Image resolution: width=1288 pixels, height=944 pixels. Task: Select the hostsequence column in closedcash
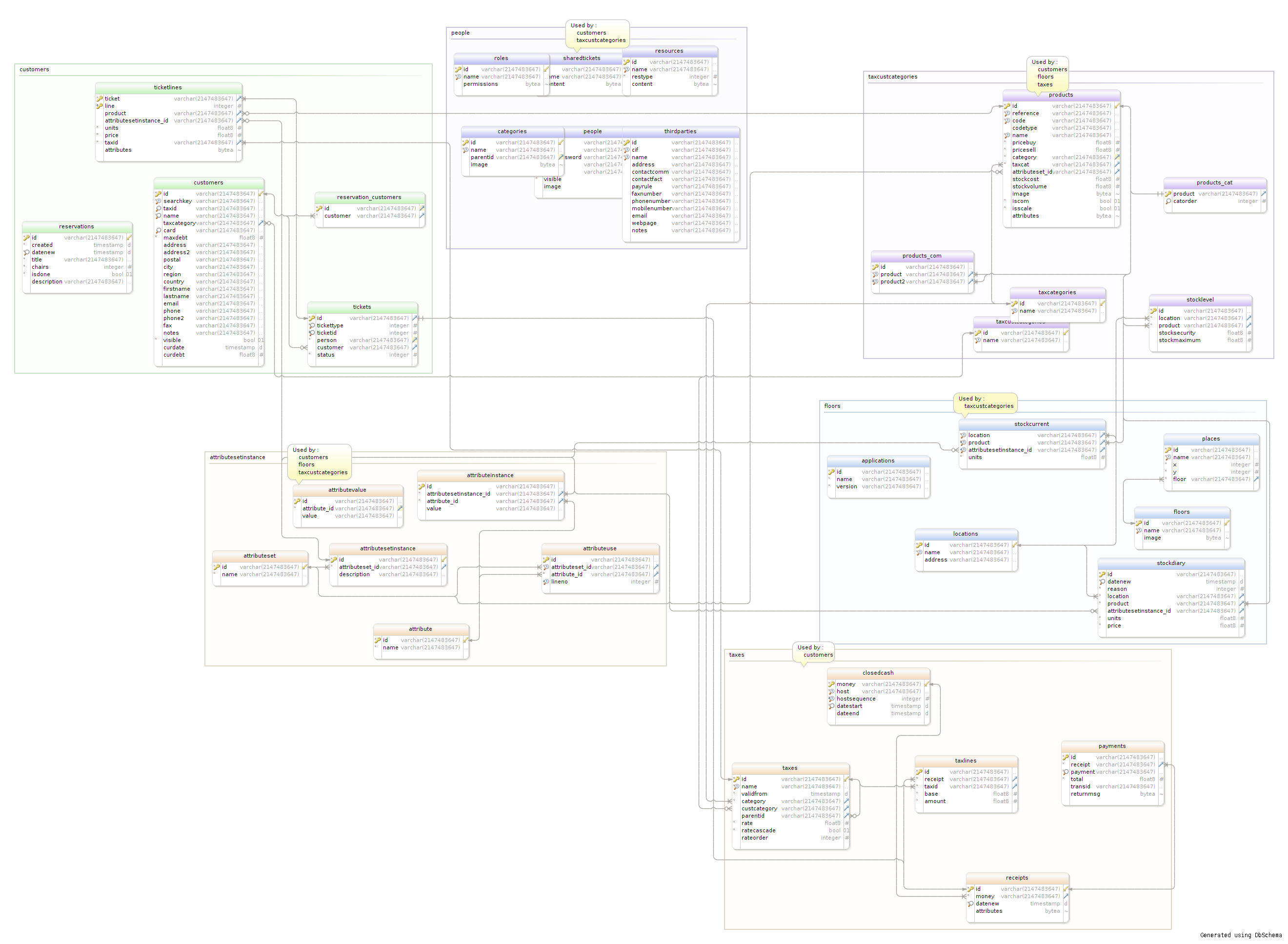(878, 699)
